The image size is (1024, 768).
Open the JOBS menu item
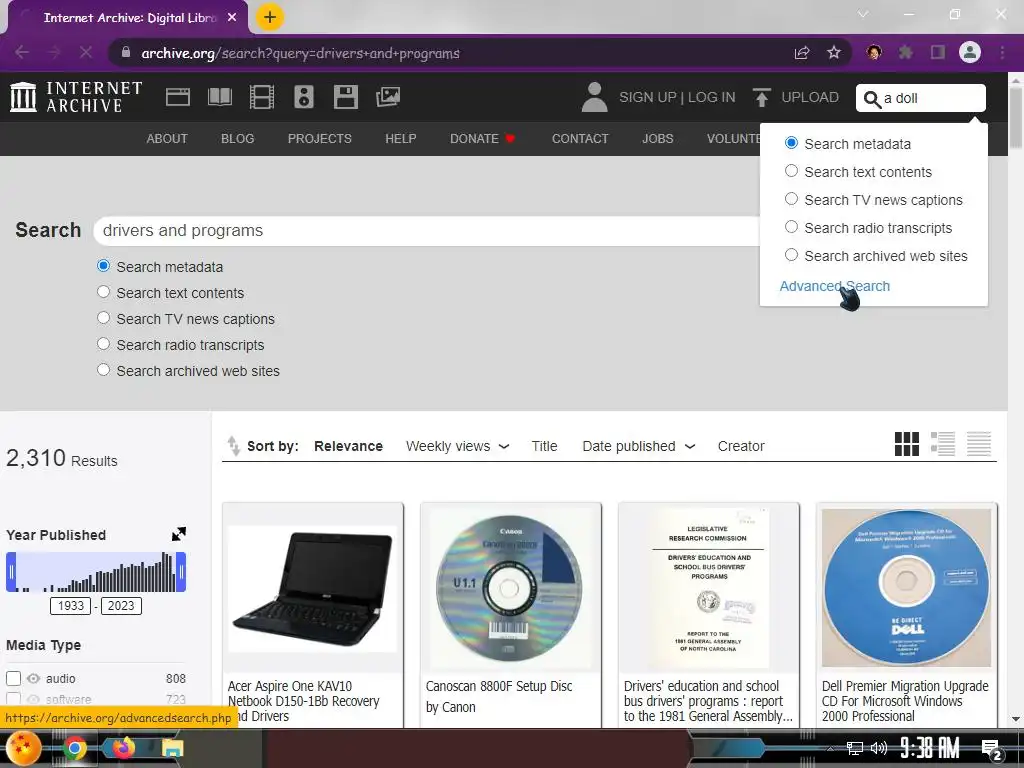[x=657, y=138]
